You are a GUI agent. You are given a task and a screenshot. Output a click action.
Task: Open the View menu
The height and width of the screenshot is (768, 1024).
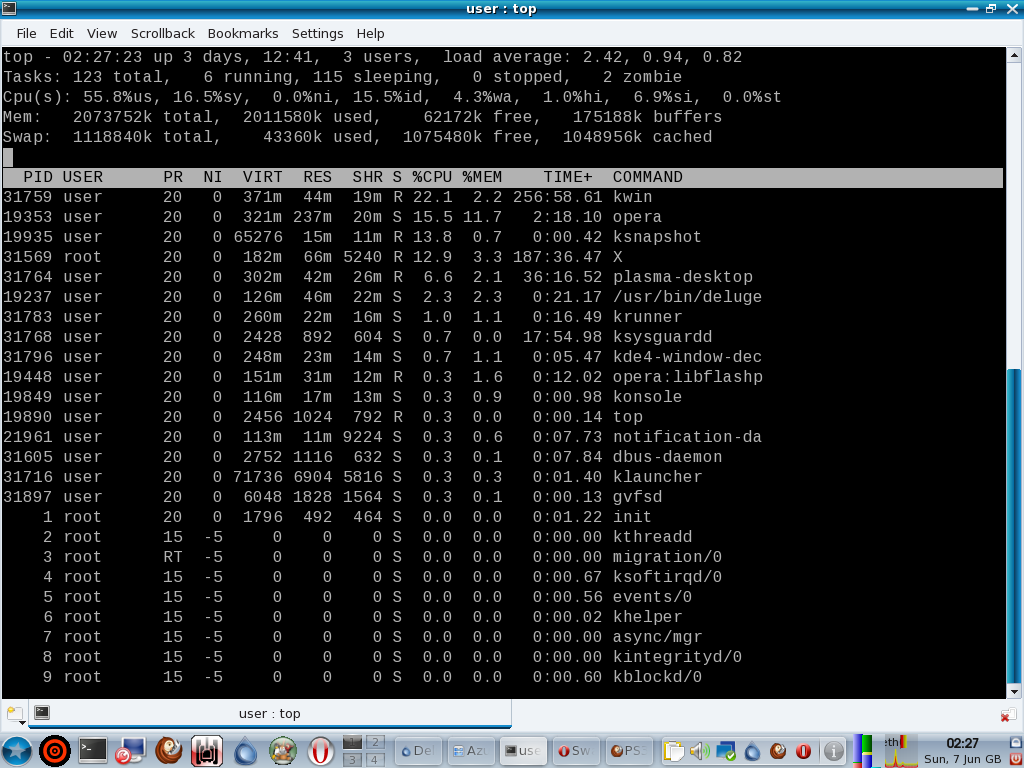(102, 33)
